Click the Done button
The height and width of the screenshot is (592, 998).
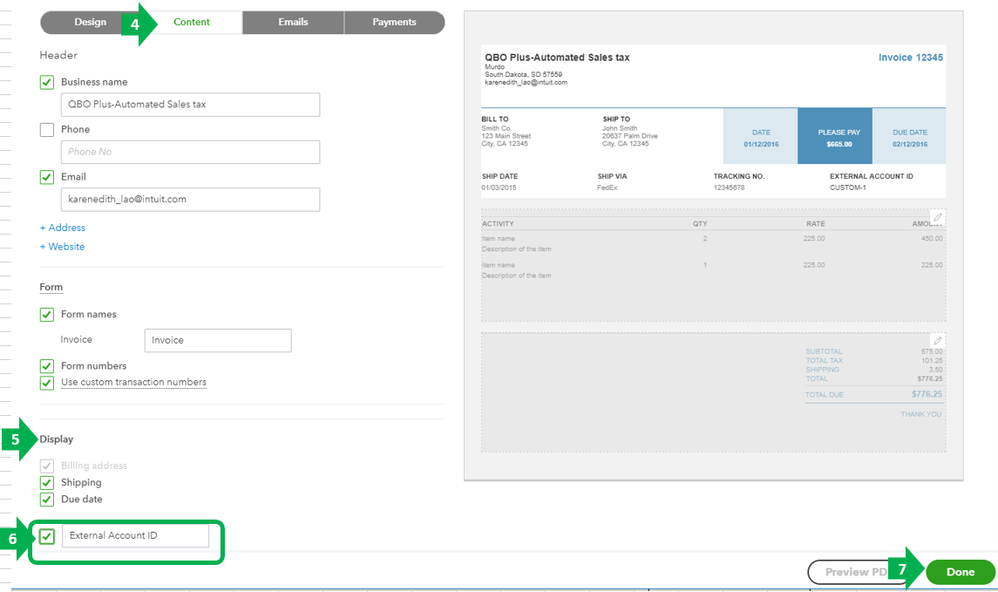click(960, 572)
